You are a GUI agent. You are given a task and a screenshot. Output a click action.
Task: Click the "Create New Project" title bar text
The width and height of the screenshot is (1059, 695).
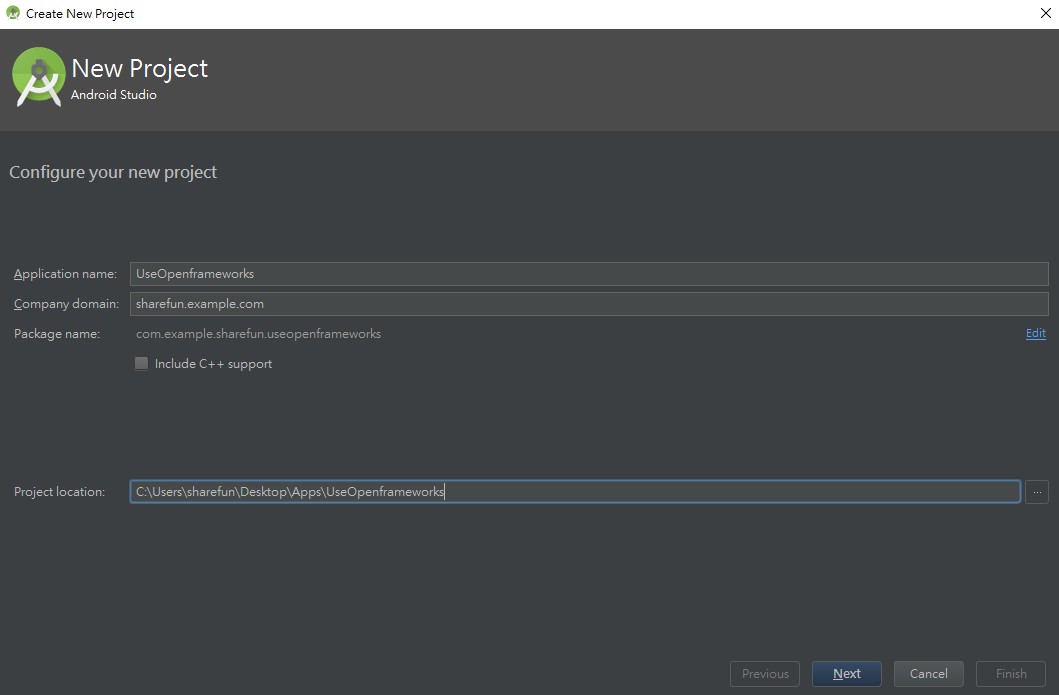pos(80,14)
